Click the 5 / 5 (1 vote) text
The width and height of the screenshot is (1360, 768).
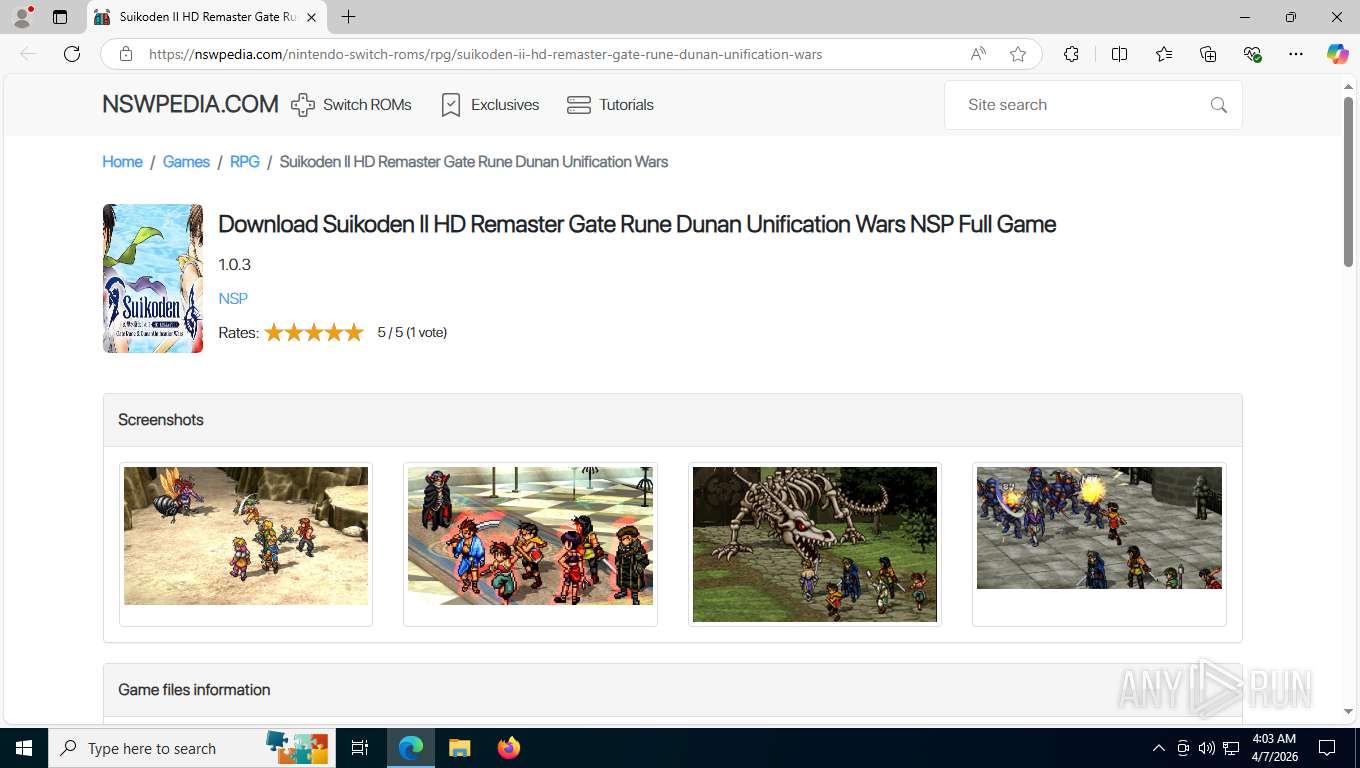(x=412, y=333)
